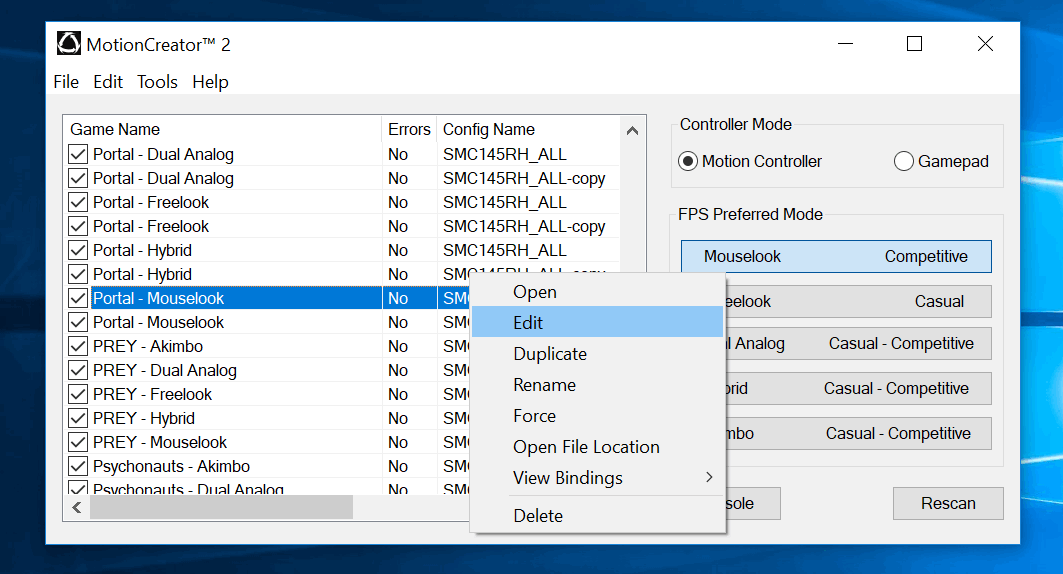Screen dimensions: 1063x574
Task: Select Hybrid Casual - Competitive mode
Action: click(858, 388)
